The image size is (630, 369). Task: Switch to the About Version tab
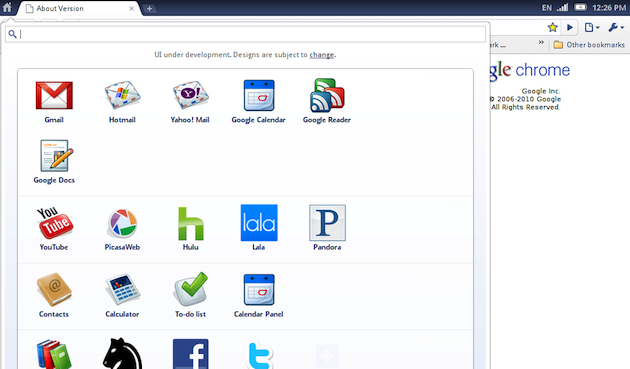click(80, 8)
